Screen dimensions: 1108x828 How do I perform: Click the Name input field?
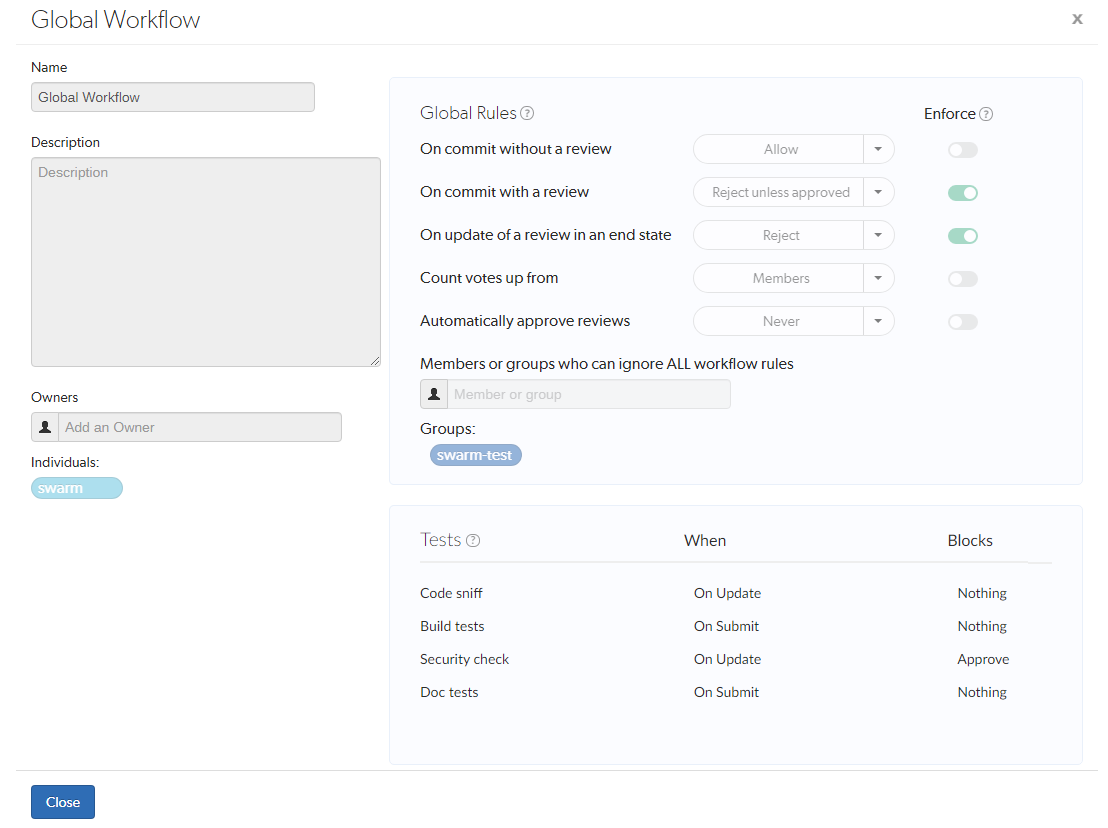172,97
